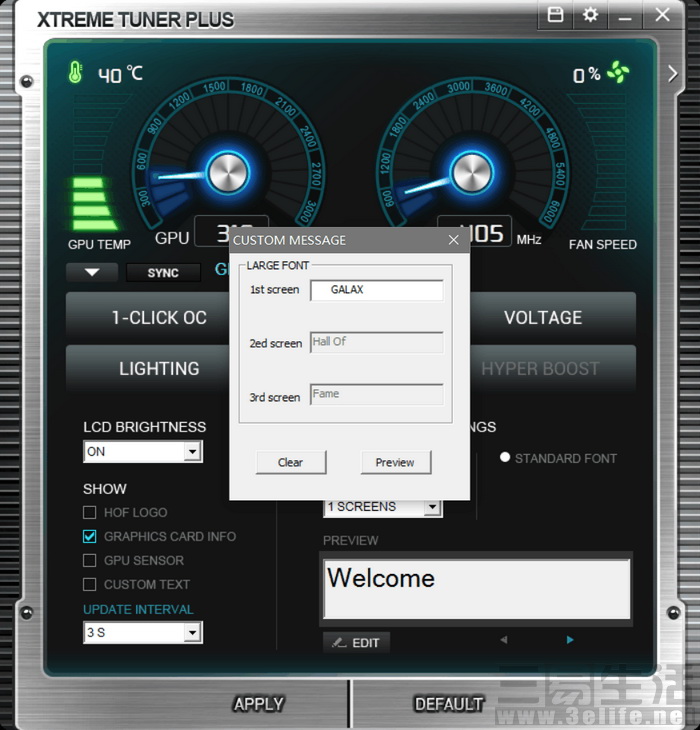This screenshot has width=700, height=730.
Task: Click the EDIT button with pencil icon
Action: point(356,643)
